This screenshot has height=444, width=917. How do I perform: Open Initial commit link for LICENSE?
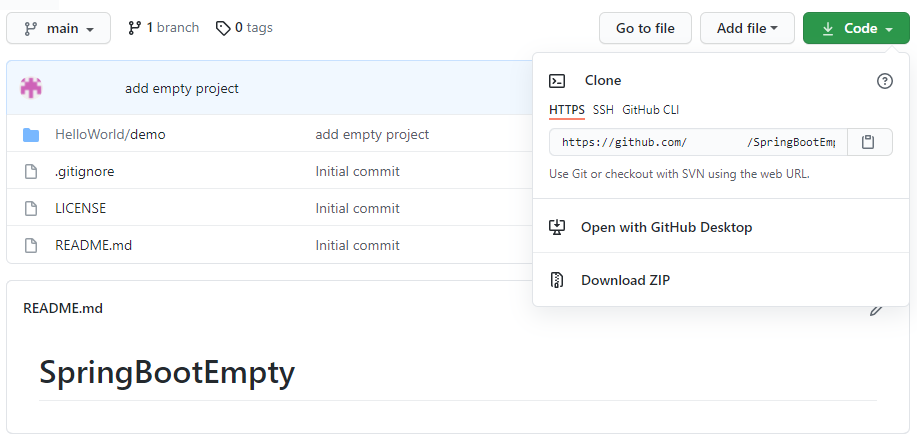point(357,208)
